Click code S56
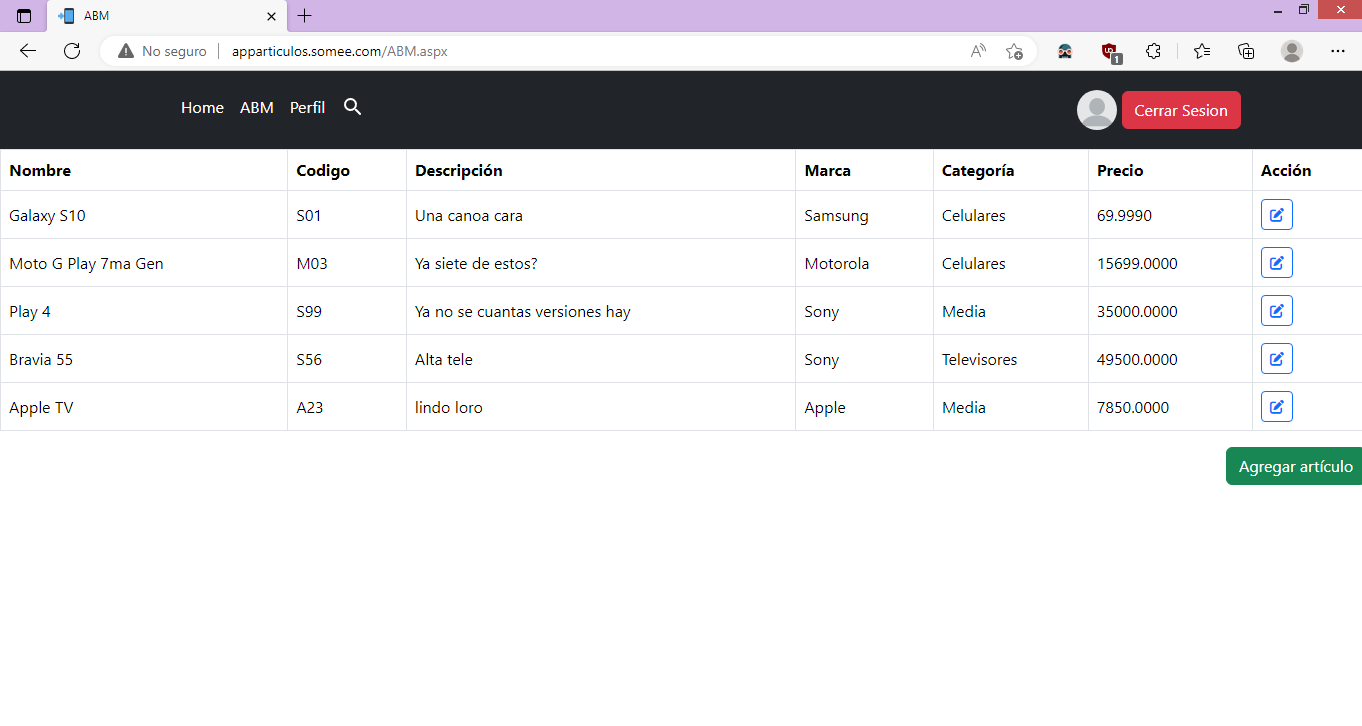Image resolution: width=1362 pixels, height=726 pixels. (x=309, y=359)
